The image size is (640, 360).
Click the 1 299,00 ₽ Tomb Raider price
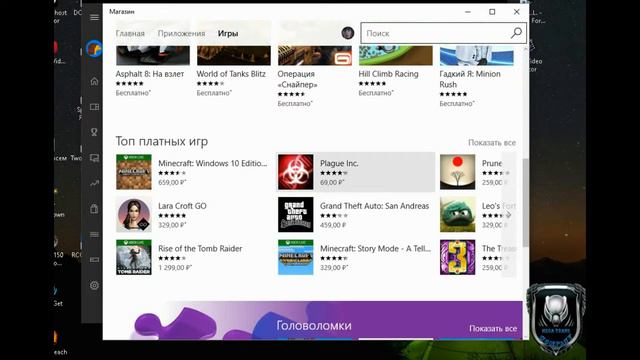pyautogui.click(x=175, y=268)
